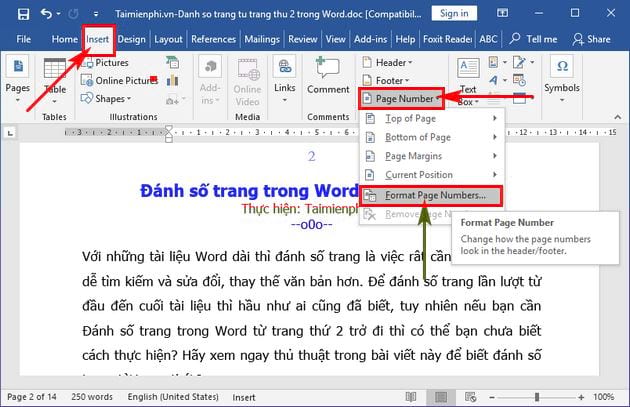Viewport: 630px width, 407px height.
Task: Switch to Read Mode view
Action: click(x=411, y=397)
